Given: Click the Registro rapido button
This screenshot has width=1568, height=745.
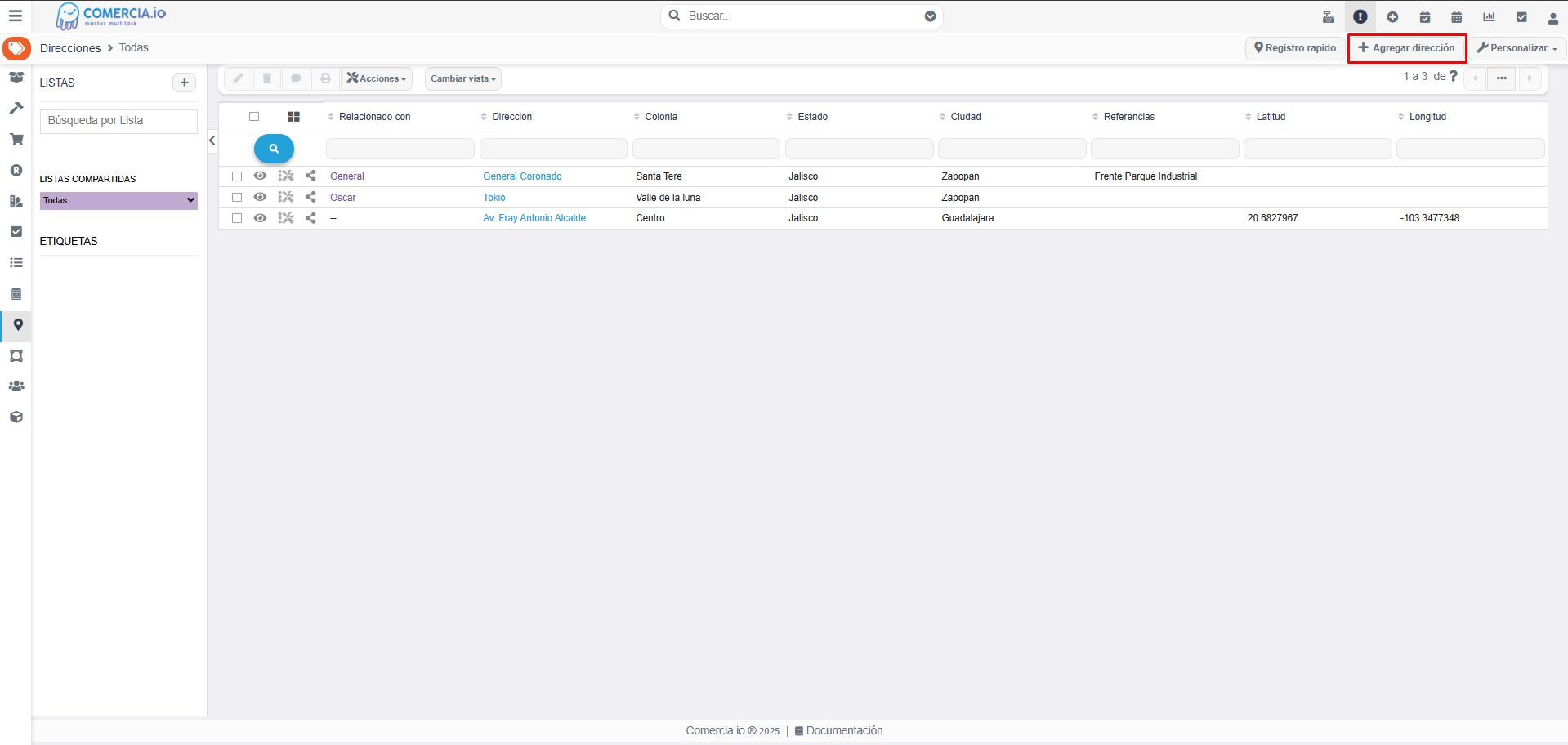Looking at the screenshot, I should point(1295,48).
